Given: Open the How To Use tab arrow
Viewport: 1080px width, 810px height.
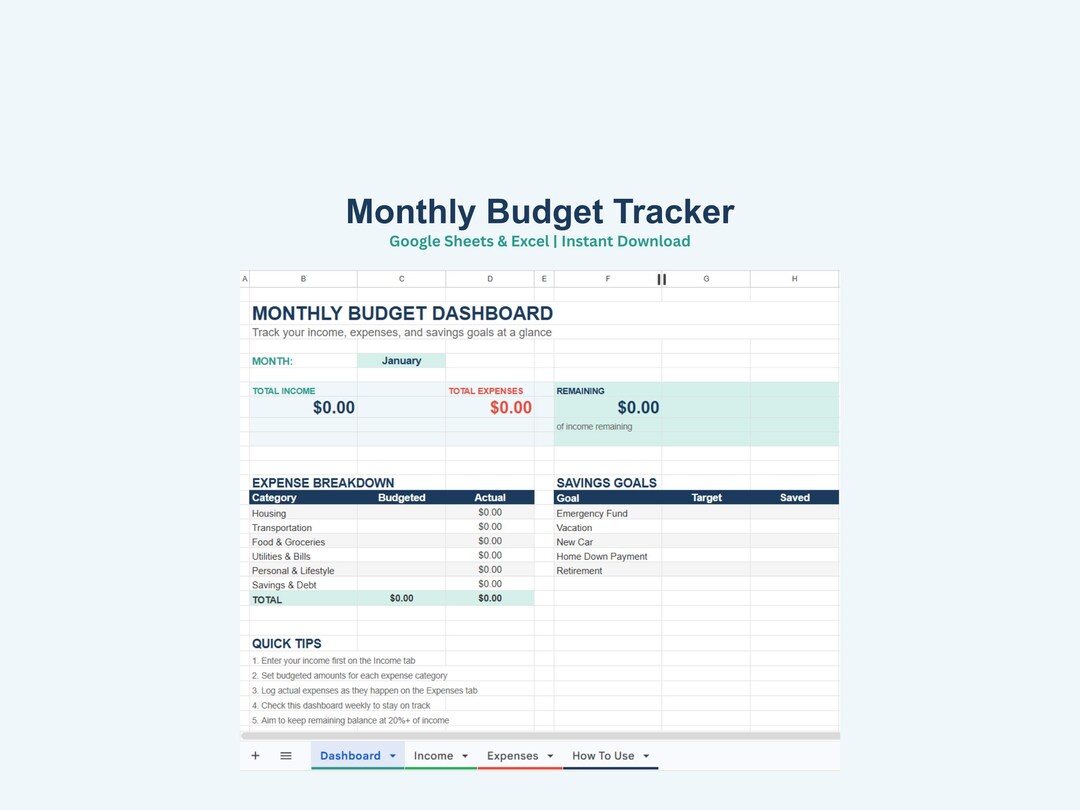Looking at the screenshot, I should pyautogui.click(x=646, y=756).
